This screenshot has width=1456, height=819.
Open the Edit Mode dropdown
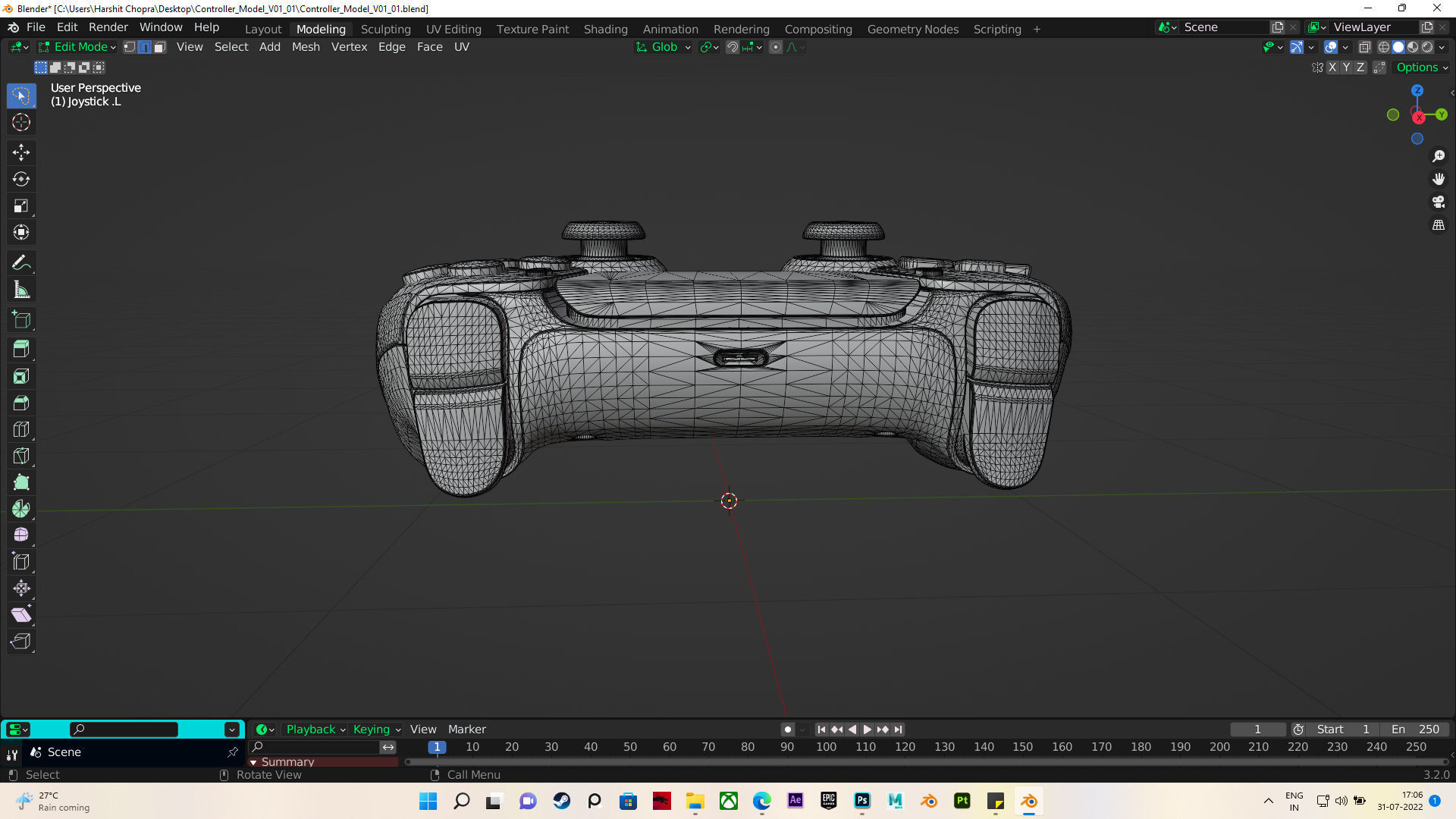[77, 47]
